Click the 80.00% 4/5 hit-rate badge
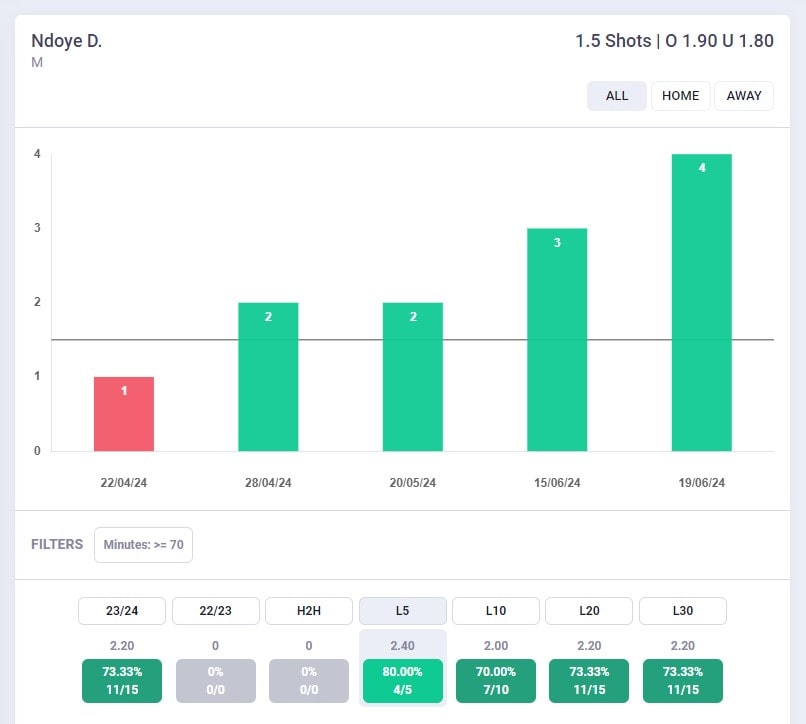 click(x=402, y=680)
